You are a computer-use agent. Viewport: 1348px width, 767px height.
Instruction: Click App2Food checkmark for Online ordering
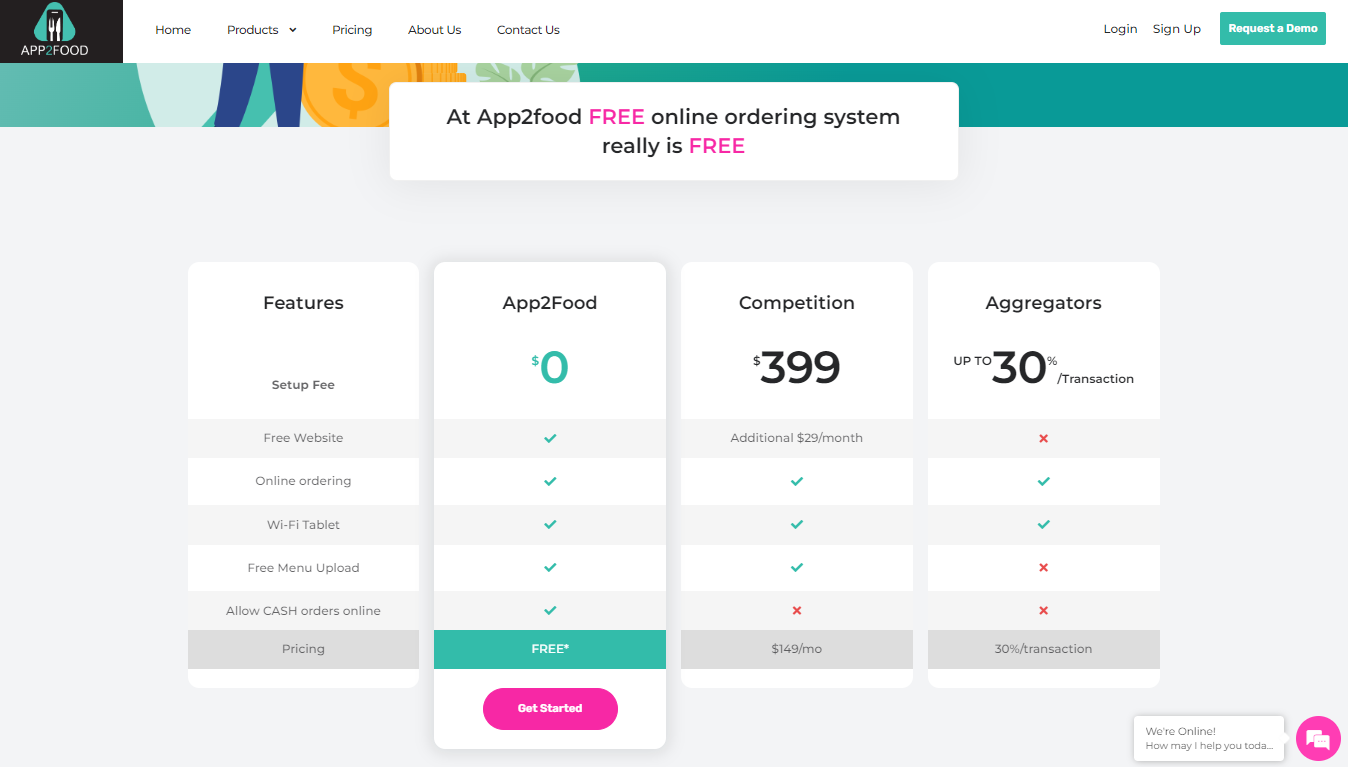pyautogui.click(x=550, y=481)
